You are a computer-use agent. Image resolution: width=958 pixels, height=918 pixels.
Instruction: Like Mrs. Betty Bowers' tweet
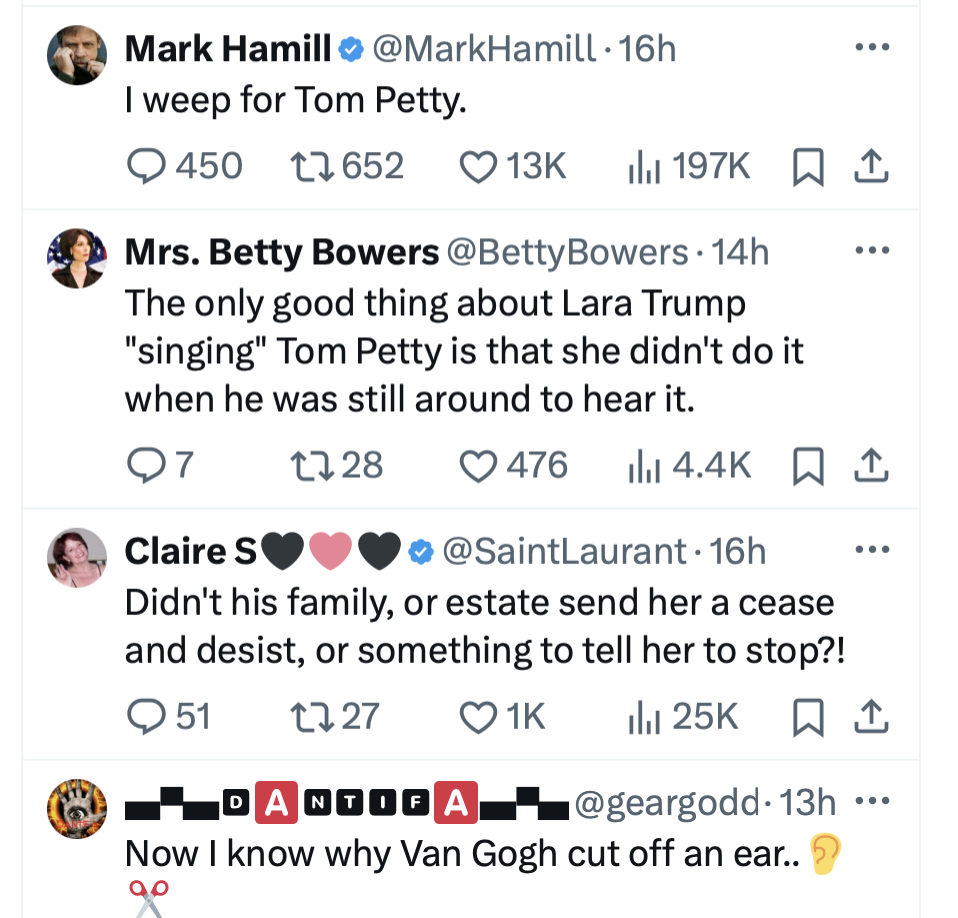[477, 465]
